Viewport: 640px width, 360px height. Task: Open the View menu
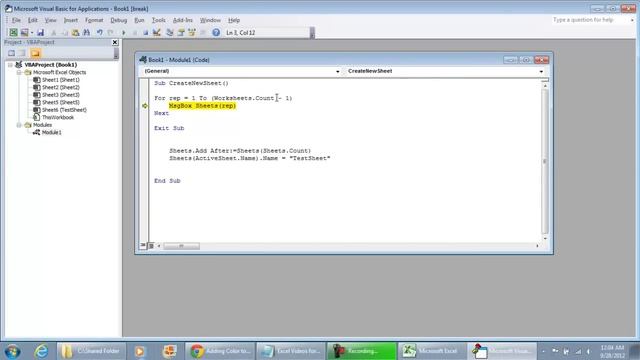pyautogui.click(x=50, y=20)
